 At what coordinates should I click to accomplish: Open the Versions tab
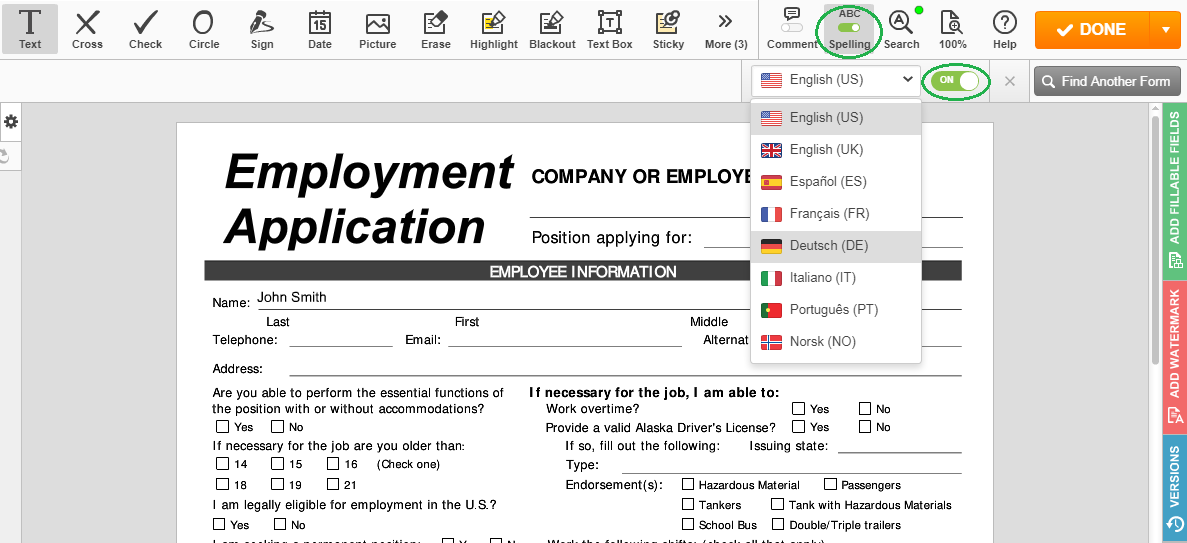pyautogui.click(x=1174, y=488)
